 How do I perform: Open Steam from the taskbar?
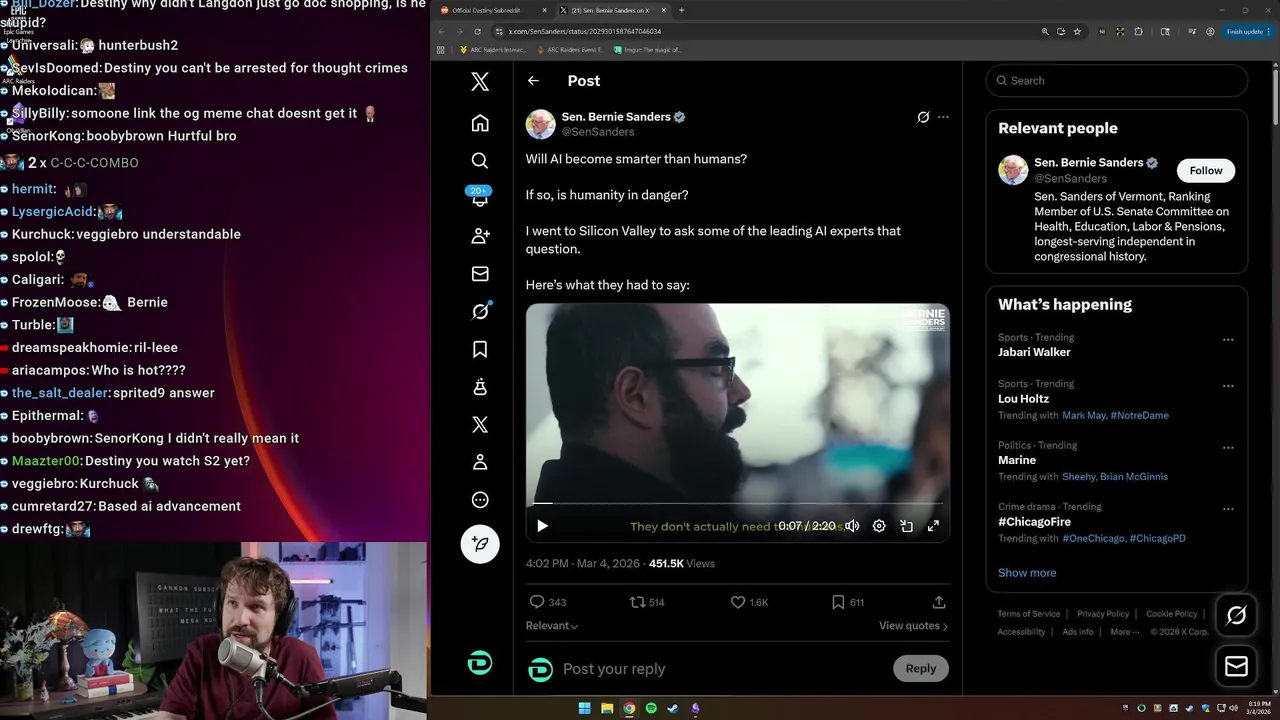[673, 709]
